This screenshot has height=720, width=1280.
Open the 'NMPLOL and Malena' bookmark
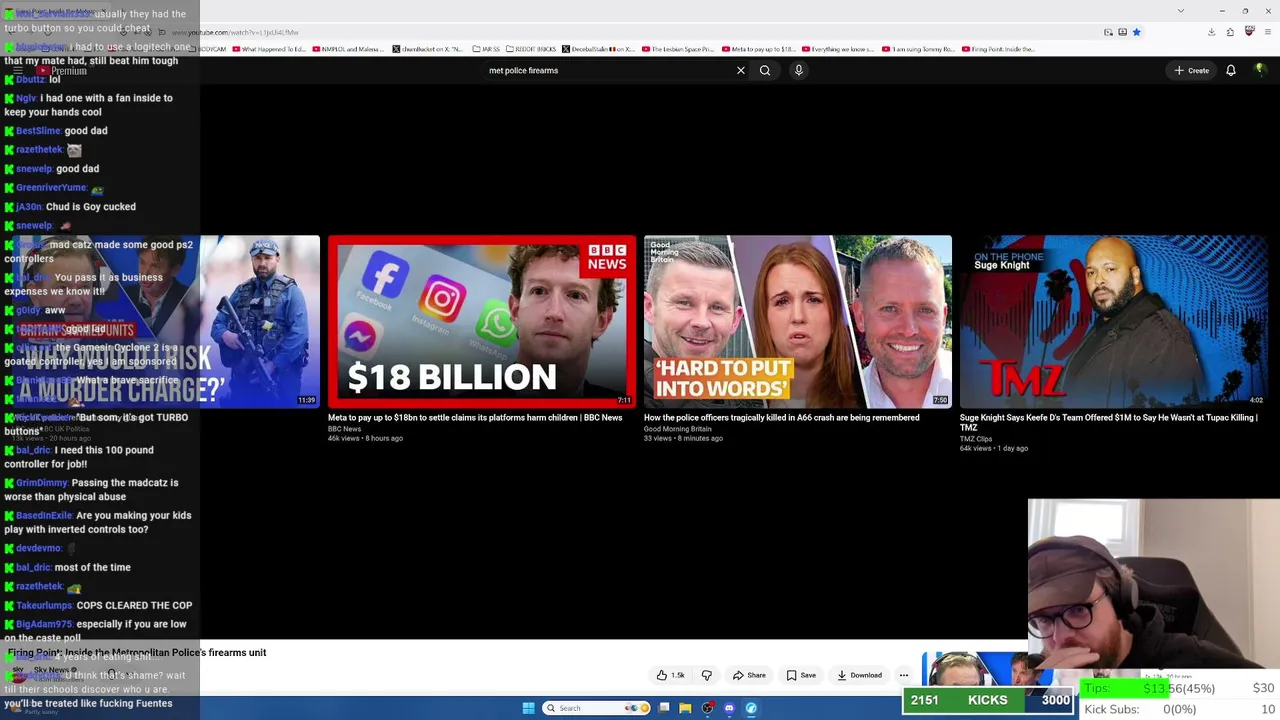350,49
